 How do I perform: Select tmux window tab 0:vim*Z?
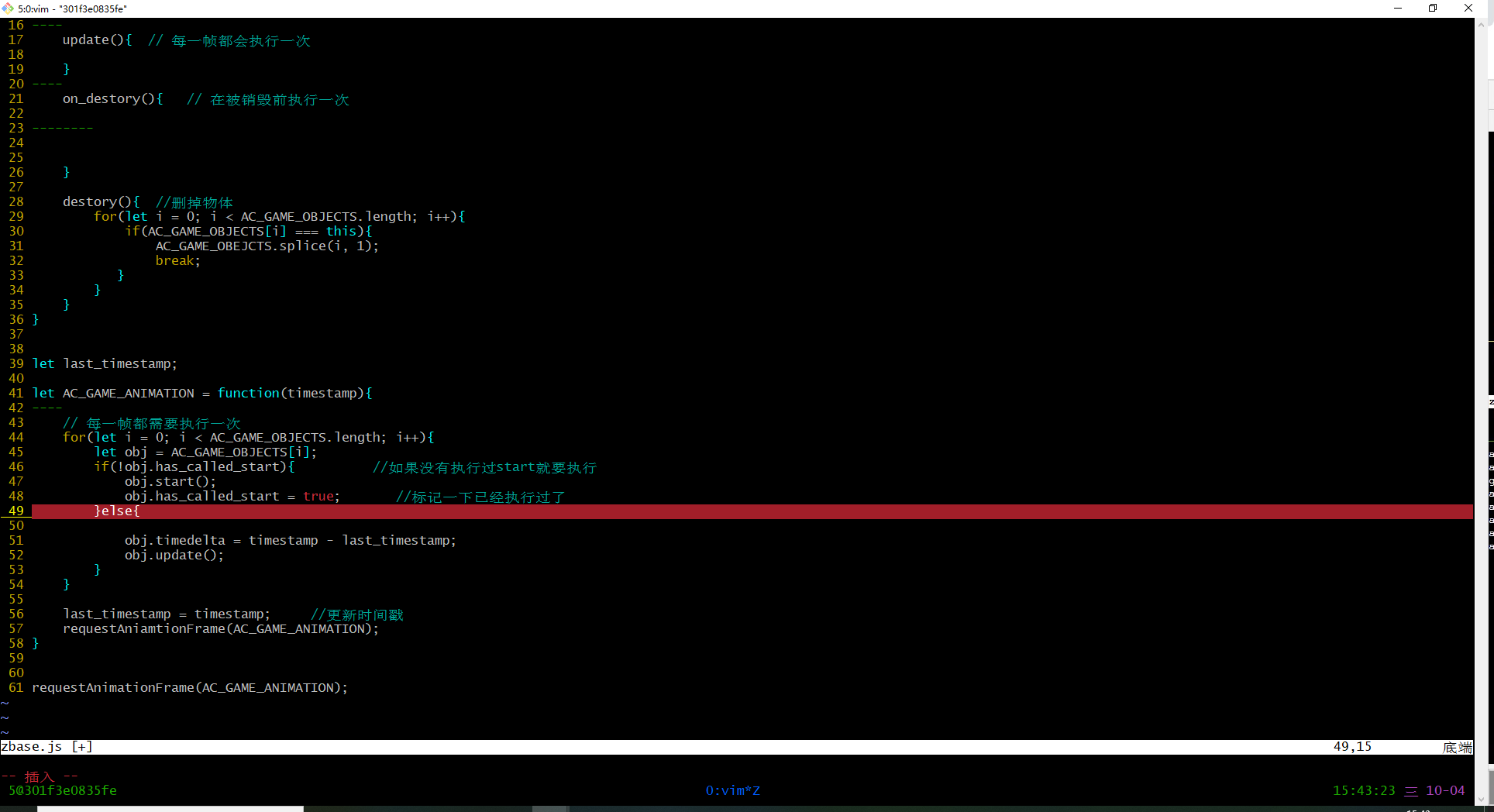click(732, 790)
